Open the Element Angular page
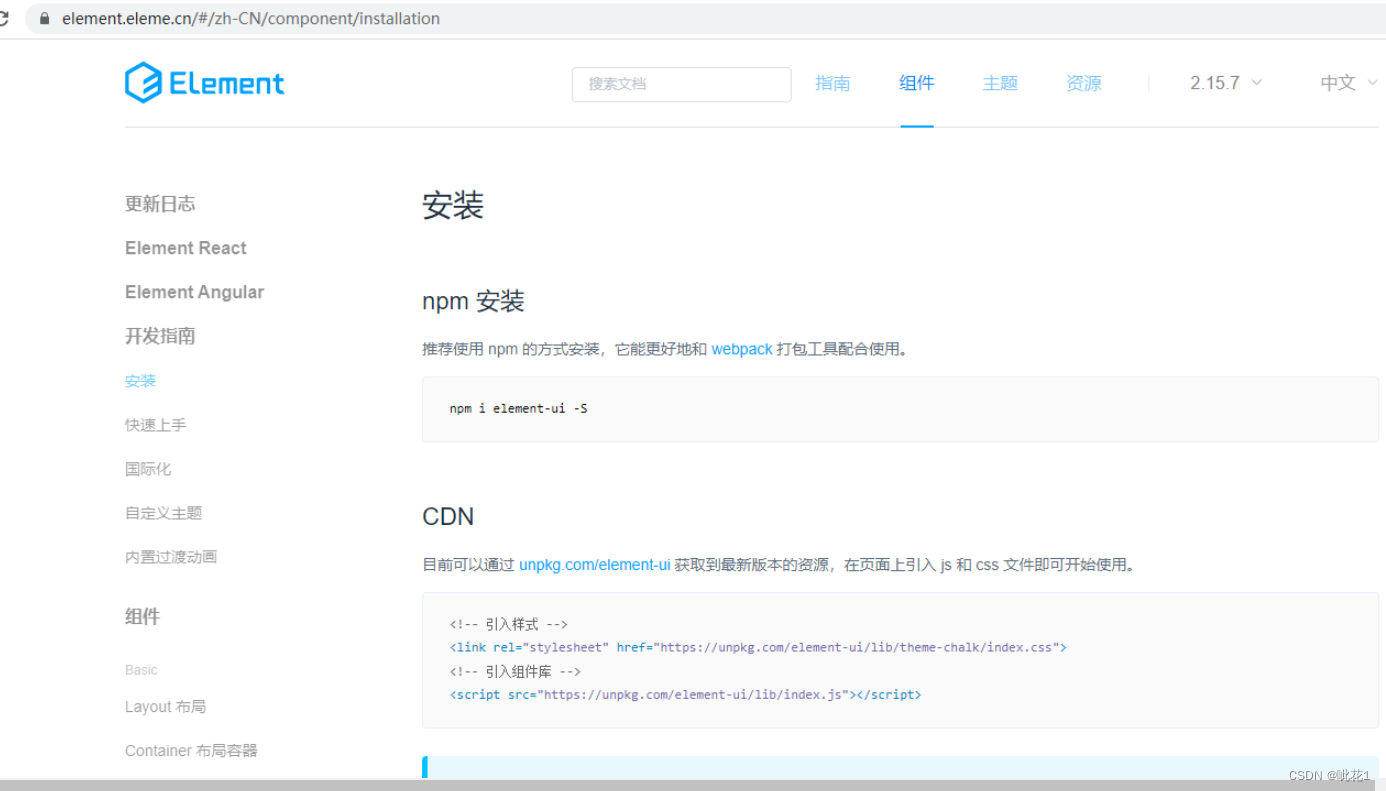This screenshot has height=791, width=1386. tap(194, 291)
